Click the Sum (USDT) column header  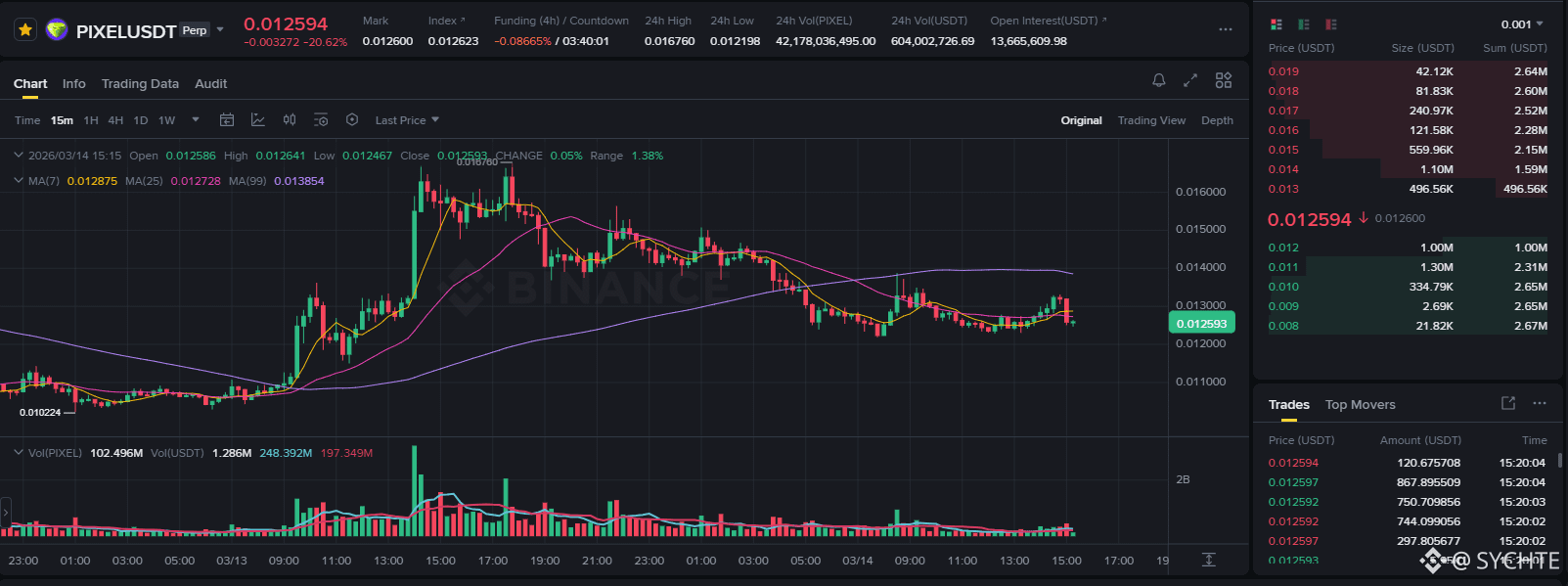point(1515,48)
